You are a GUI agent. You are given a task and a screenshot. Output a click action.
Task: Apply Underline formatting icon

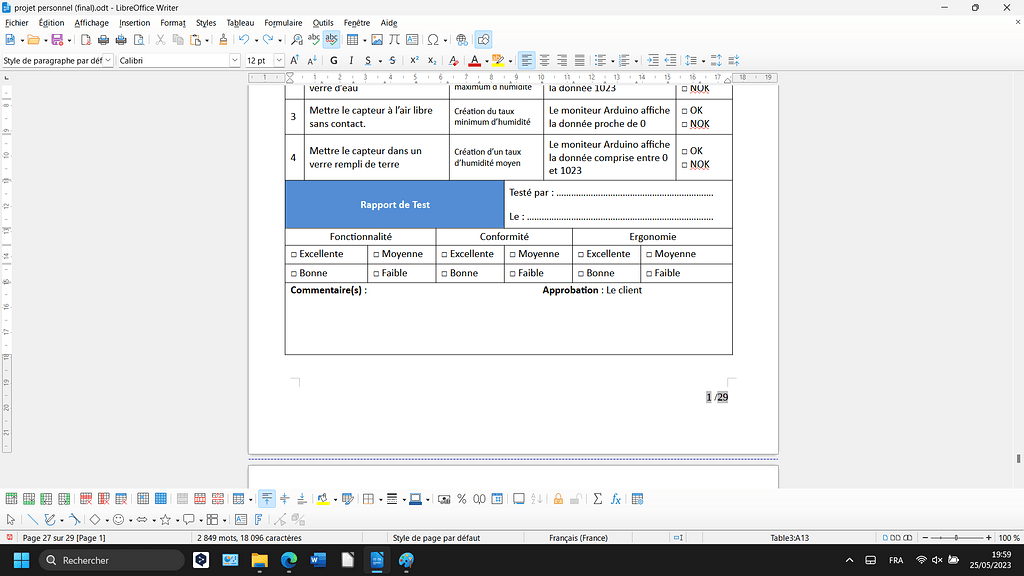tap(368, 60)
